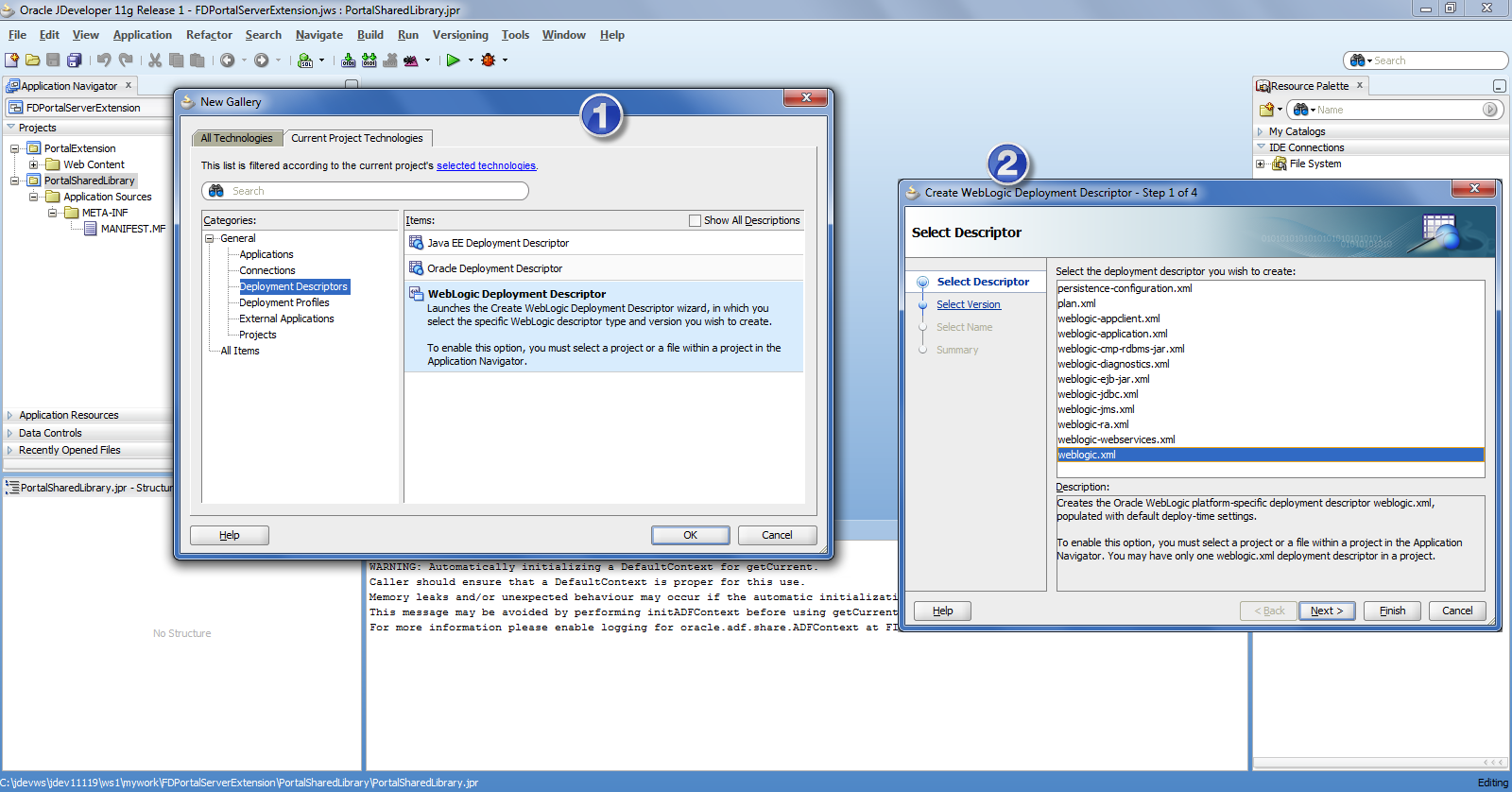Collapse the META-INF folder node
This screenshot has height=792, width=1512.
(x=53, y=213)
